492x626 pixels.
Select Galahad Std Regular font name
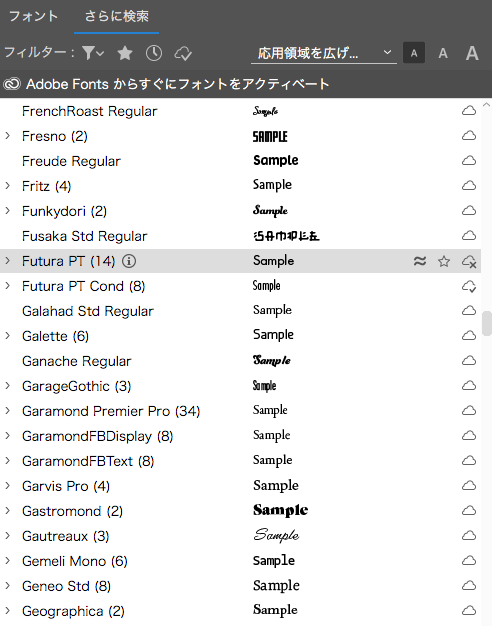click(88, 311)
